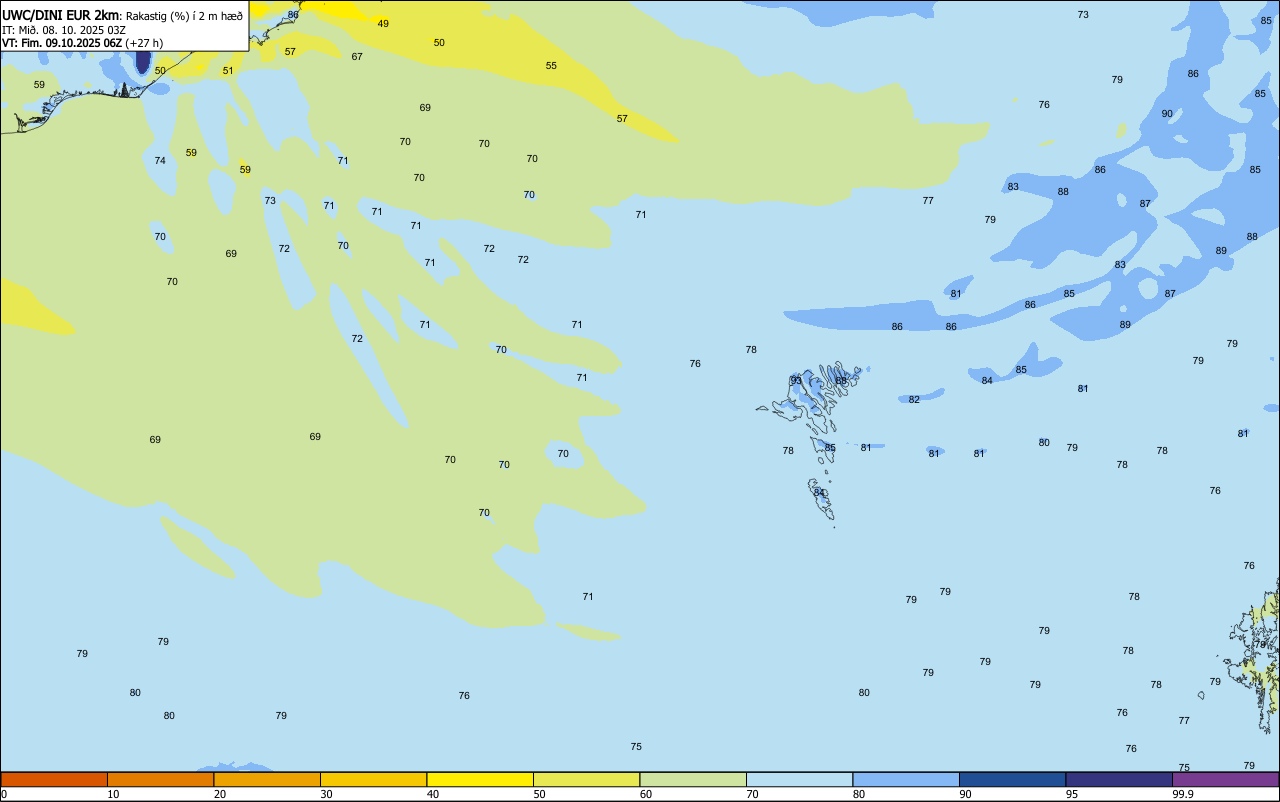Viewport: 1280px width, 802px height.
Task: Click the '99.9' legend tick label
Action: coord(1183,794)
